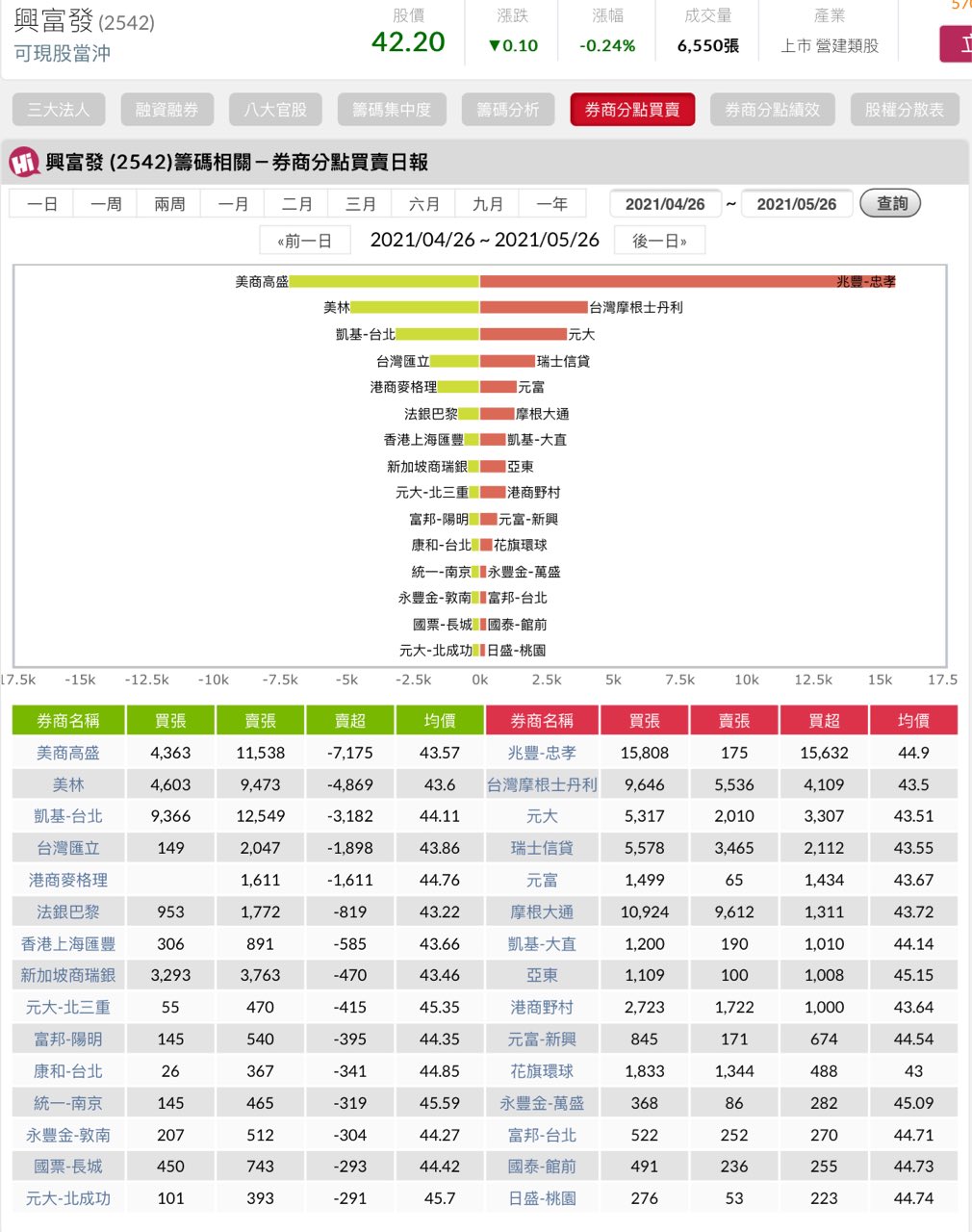Select the 券商分點買賣 tab
972x1232 pixels.
632,110
